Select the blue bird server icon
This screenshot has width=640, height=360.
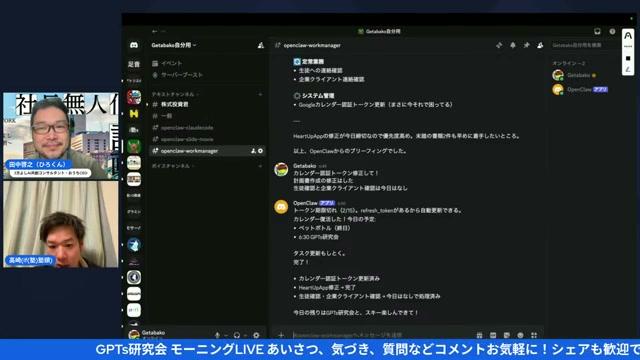click(x=134, y=244)
